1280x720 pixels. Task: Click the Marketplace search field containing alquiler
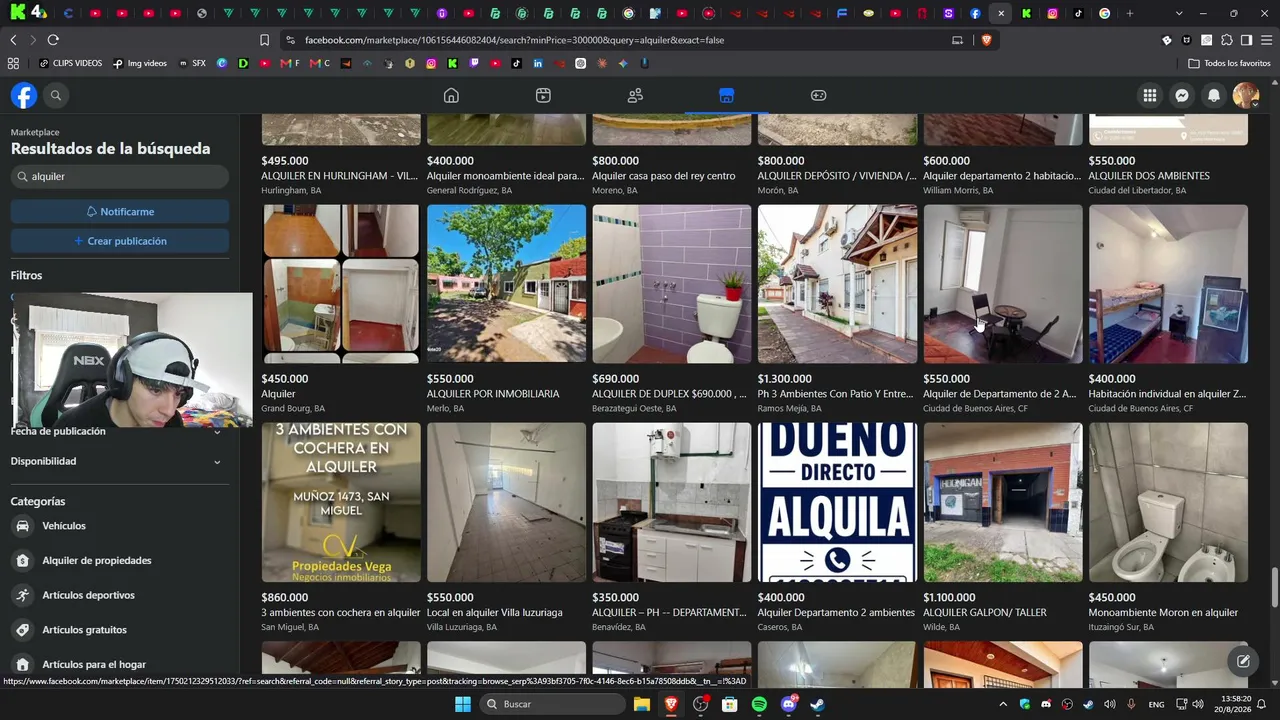[120, 176]
